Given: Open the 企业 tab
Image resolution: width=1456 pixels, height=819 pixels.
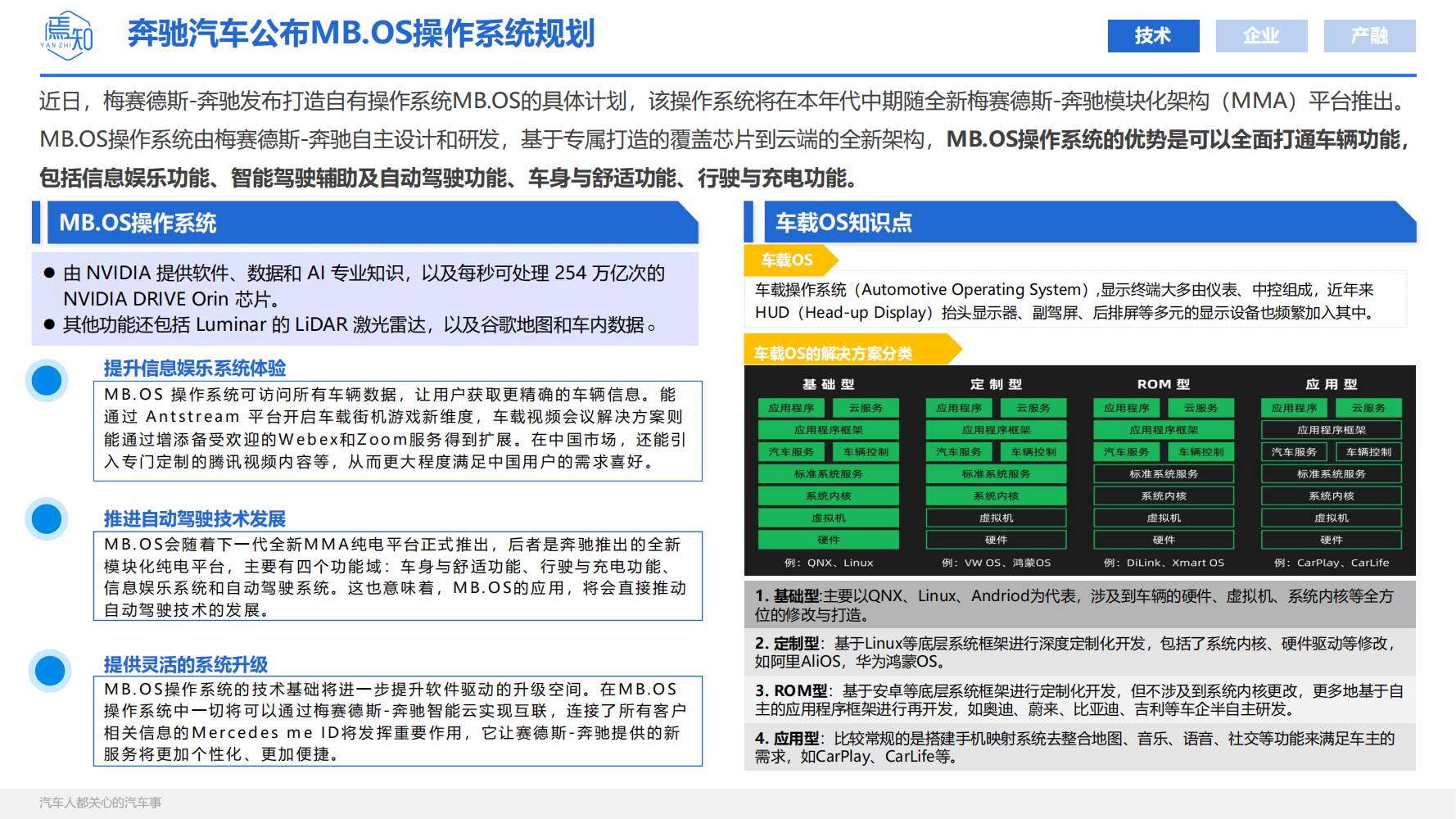Looking at the screenshot, I should click(x=1261, y=36).
